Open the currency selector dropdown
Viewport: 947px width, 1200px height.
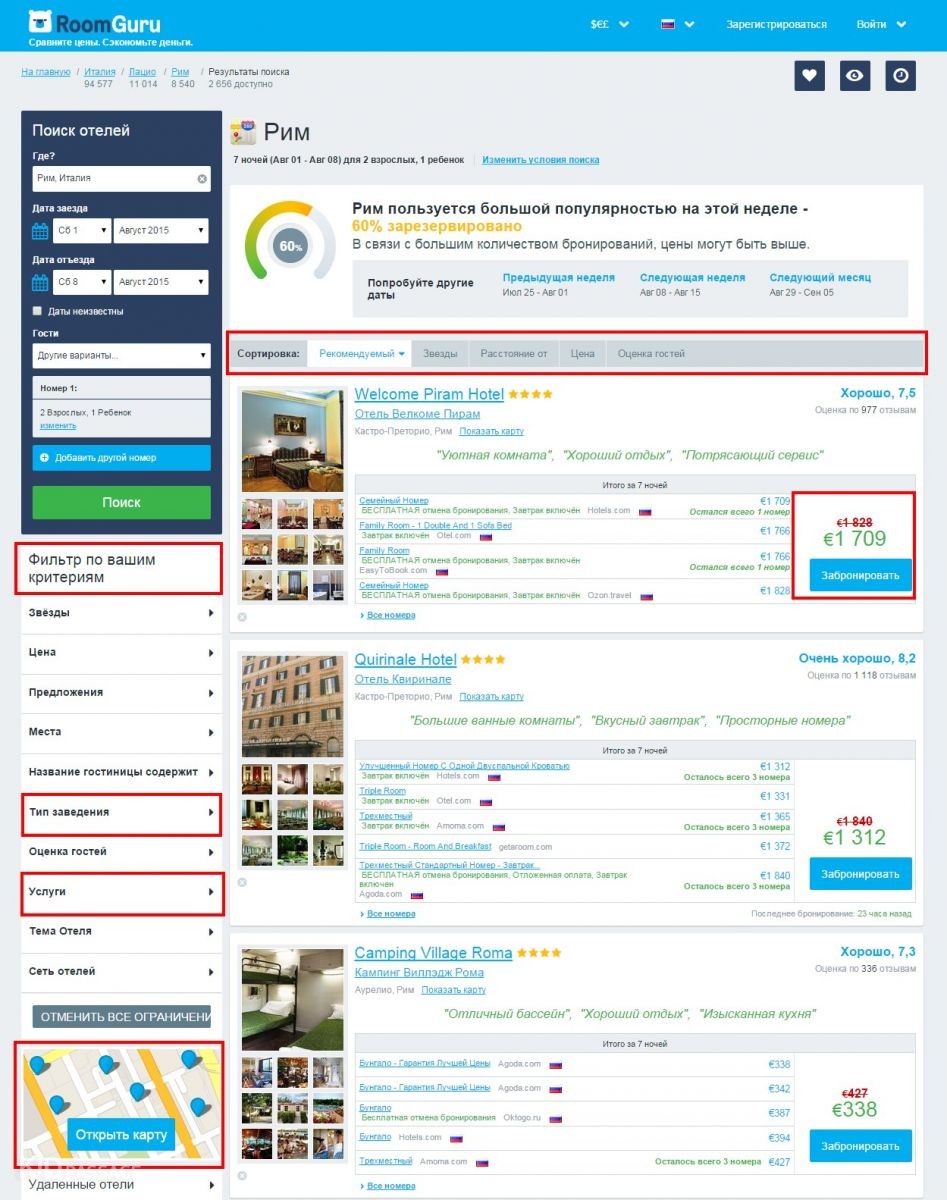click(x=610, y=24)
